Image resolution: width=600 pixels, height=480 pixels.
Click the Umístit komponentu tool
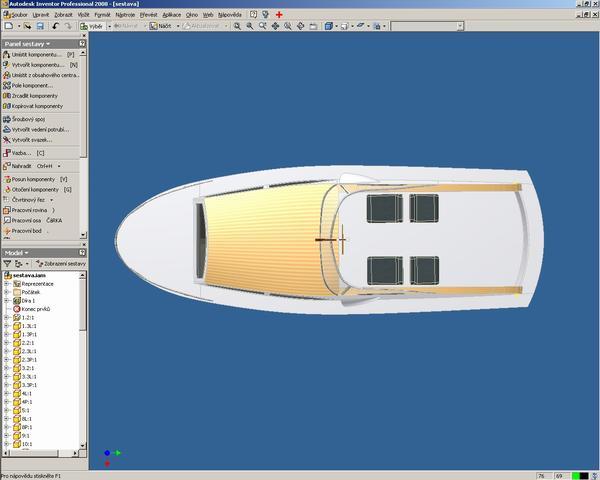(36, 55)
